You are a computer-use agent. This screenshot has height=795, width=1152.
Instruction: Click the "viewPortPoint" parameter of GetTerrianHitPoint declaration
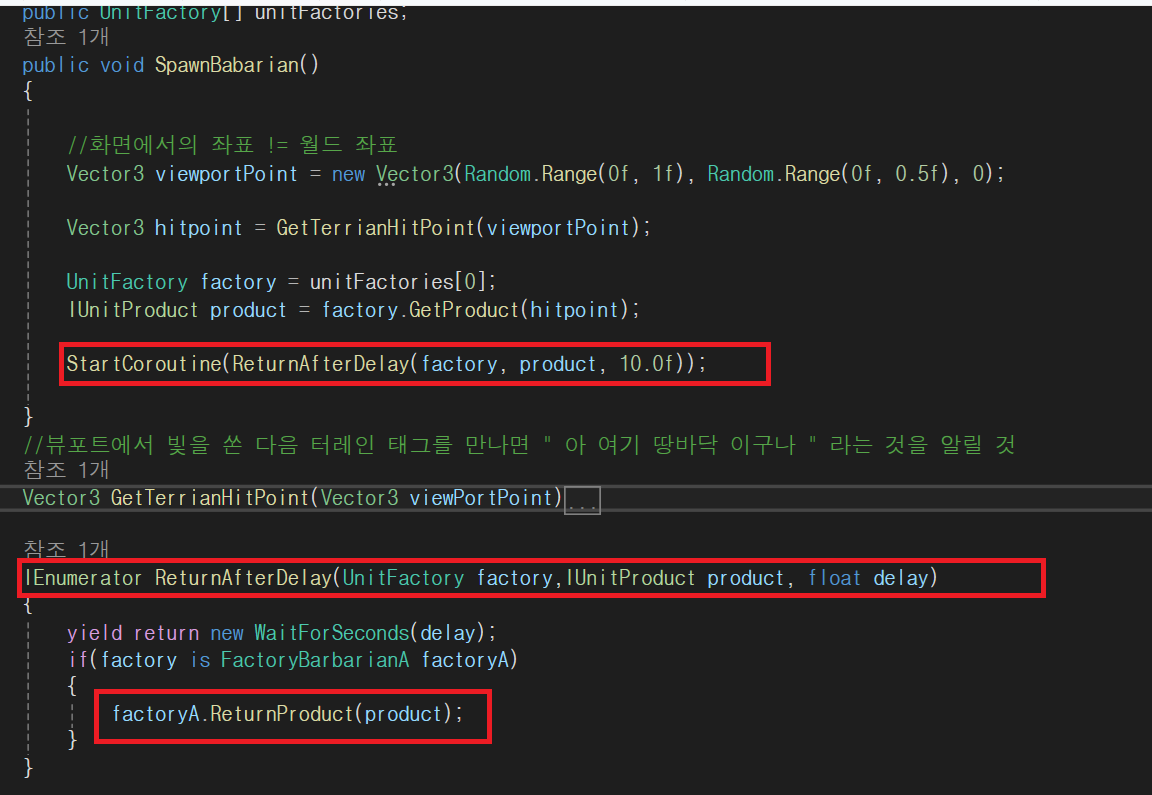[x=481, y=498]
